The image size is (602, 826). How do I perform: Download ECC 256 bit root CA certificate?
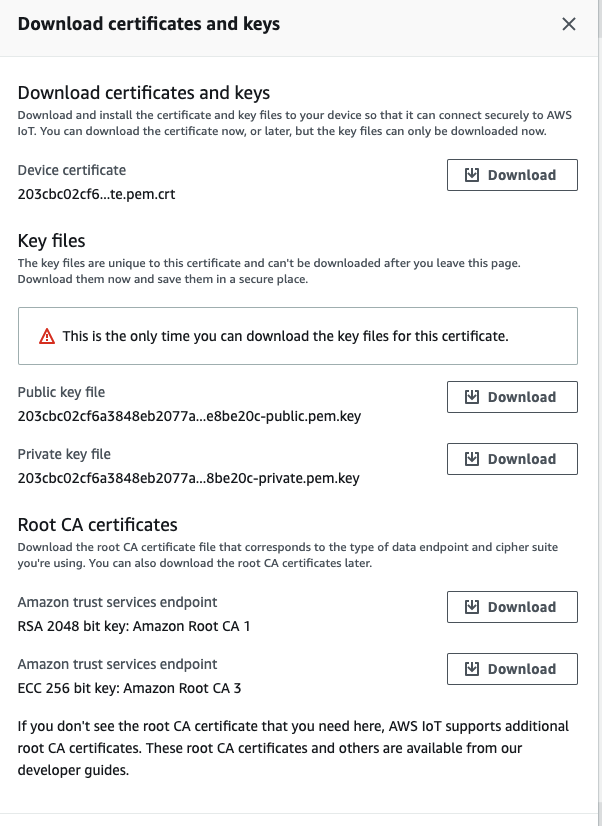tap(512, 669)
